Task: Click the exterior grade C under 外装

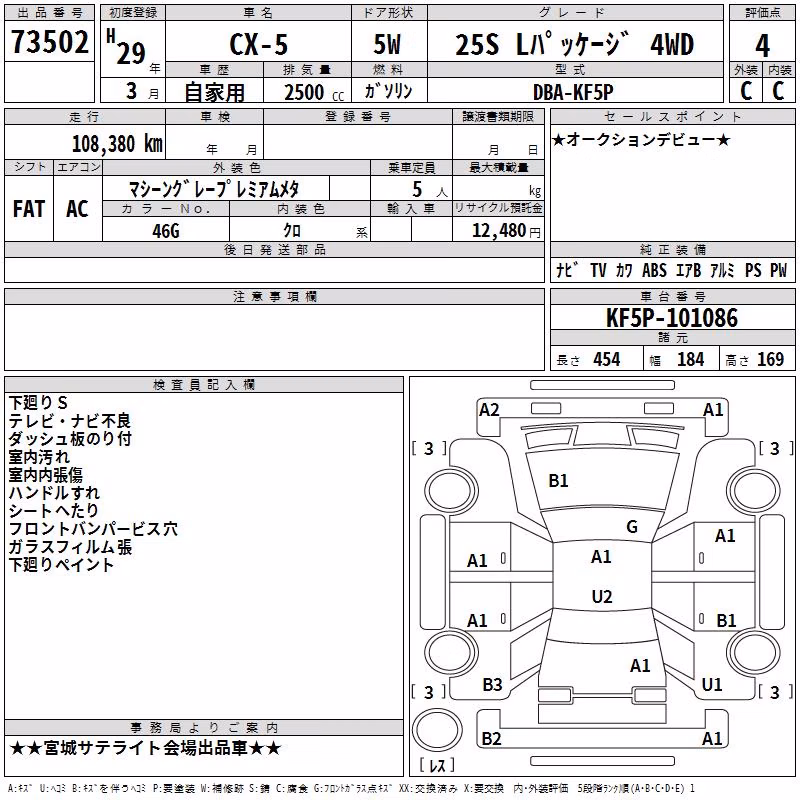Action: [746, 91]
